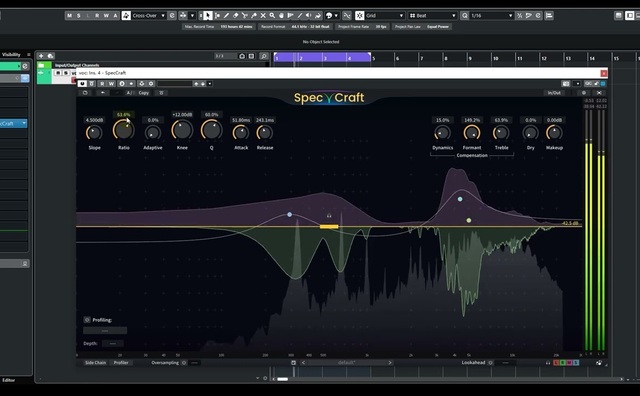Select the Color paint bucket tool

[318, 16]
